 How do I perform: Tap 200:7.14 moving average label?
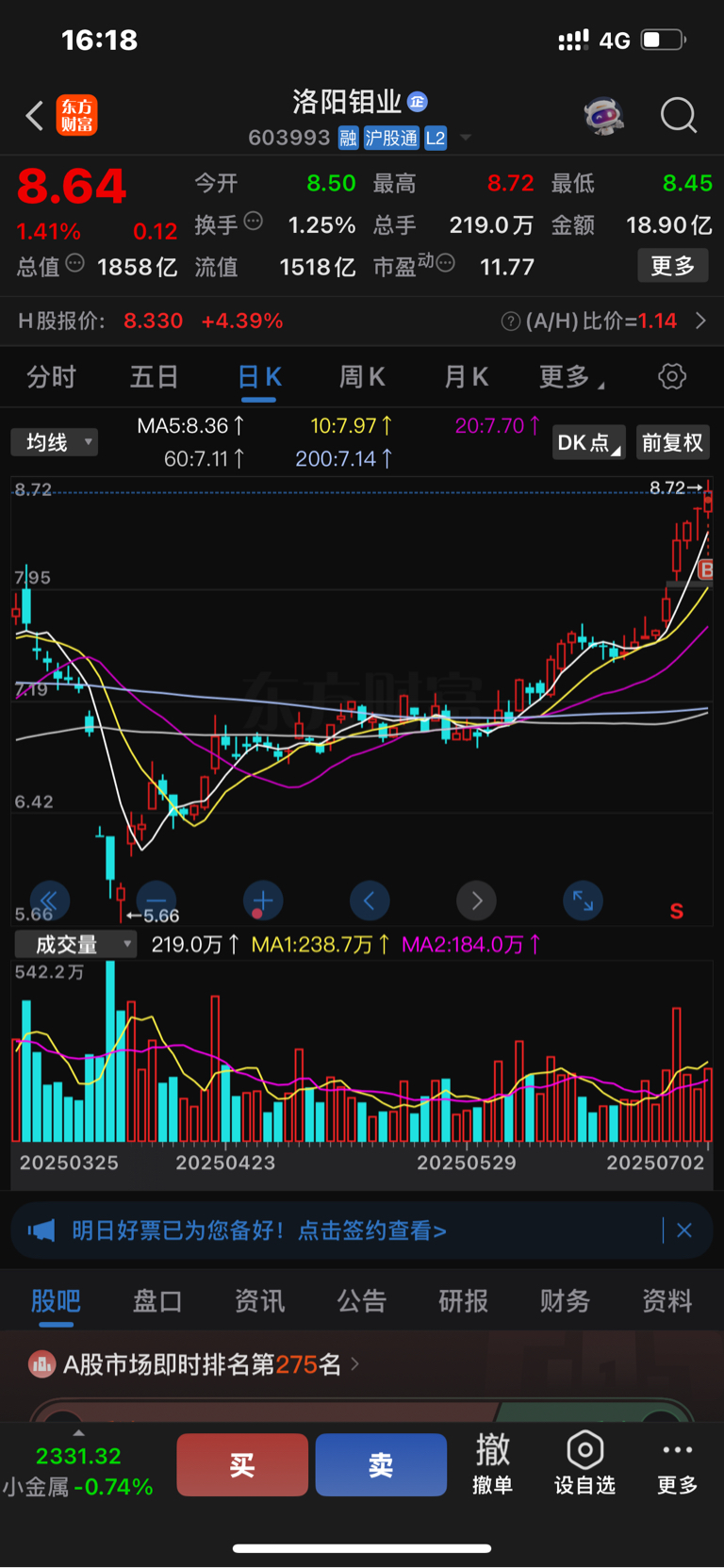pos(343,459)
